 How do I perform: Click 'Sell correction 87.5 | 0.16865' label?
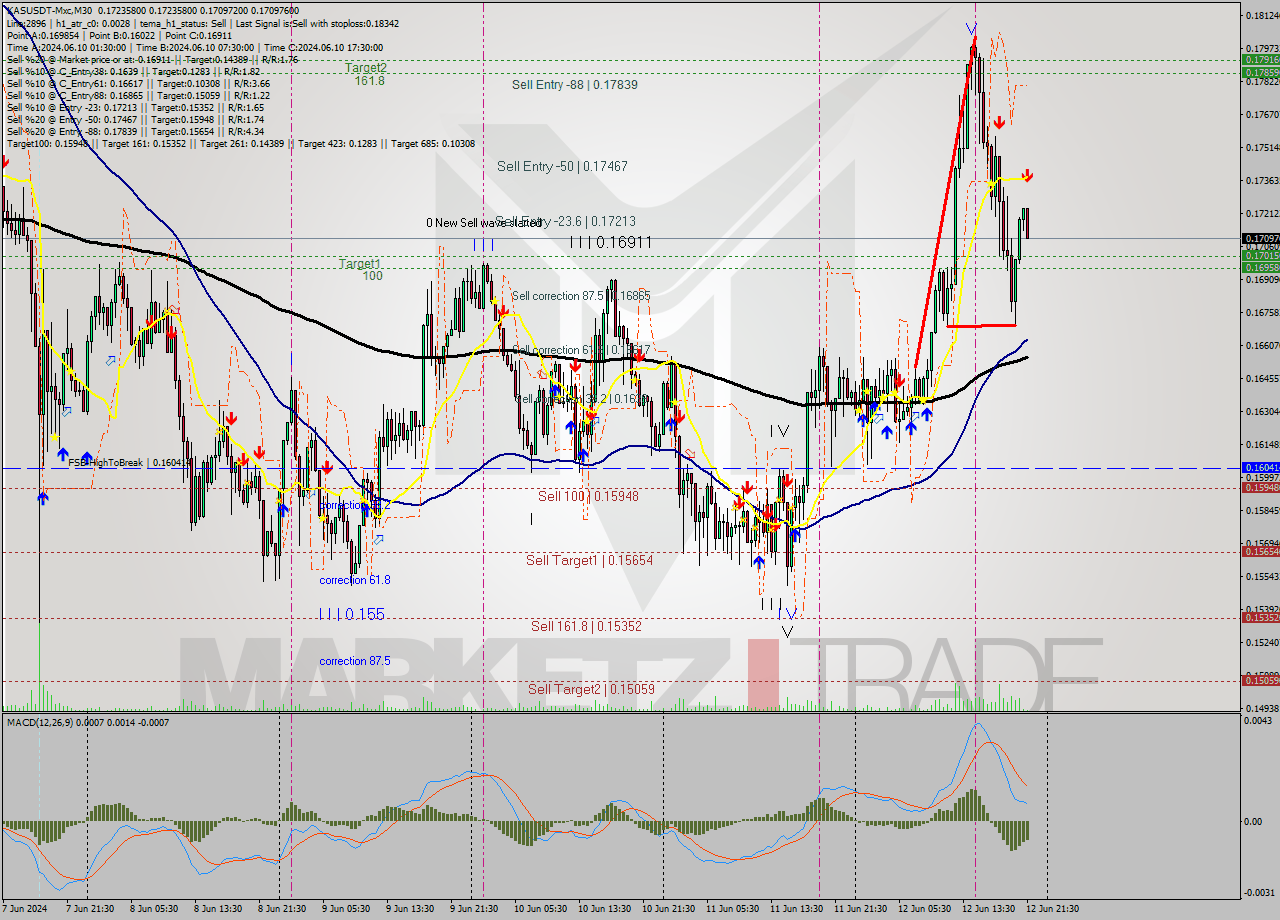(x=581, y=296)
